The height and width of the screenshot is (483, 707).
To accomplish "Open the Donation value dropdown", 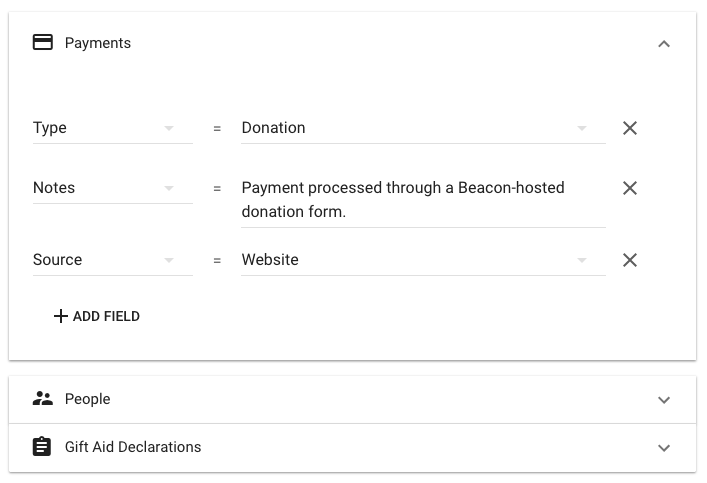I will pos(582,128).
